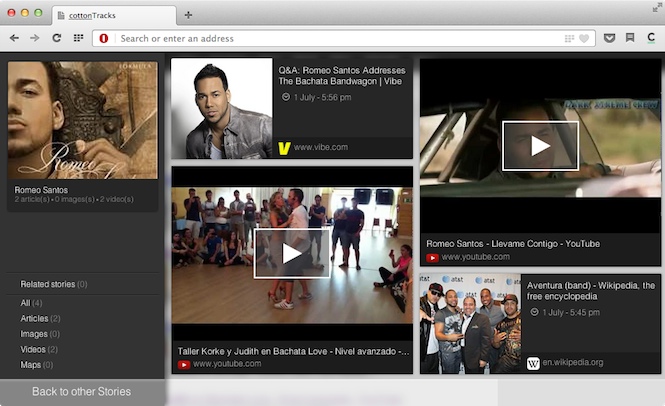The image size is (665, 406).
Task: Open Q&A: Romeo Santos Addresses article title
Action: [342, 76]
